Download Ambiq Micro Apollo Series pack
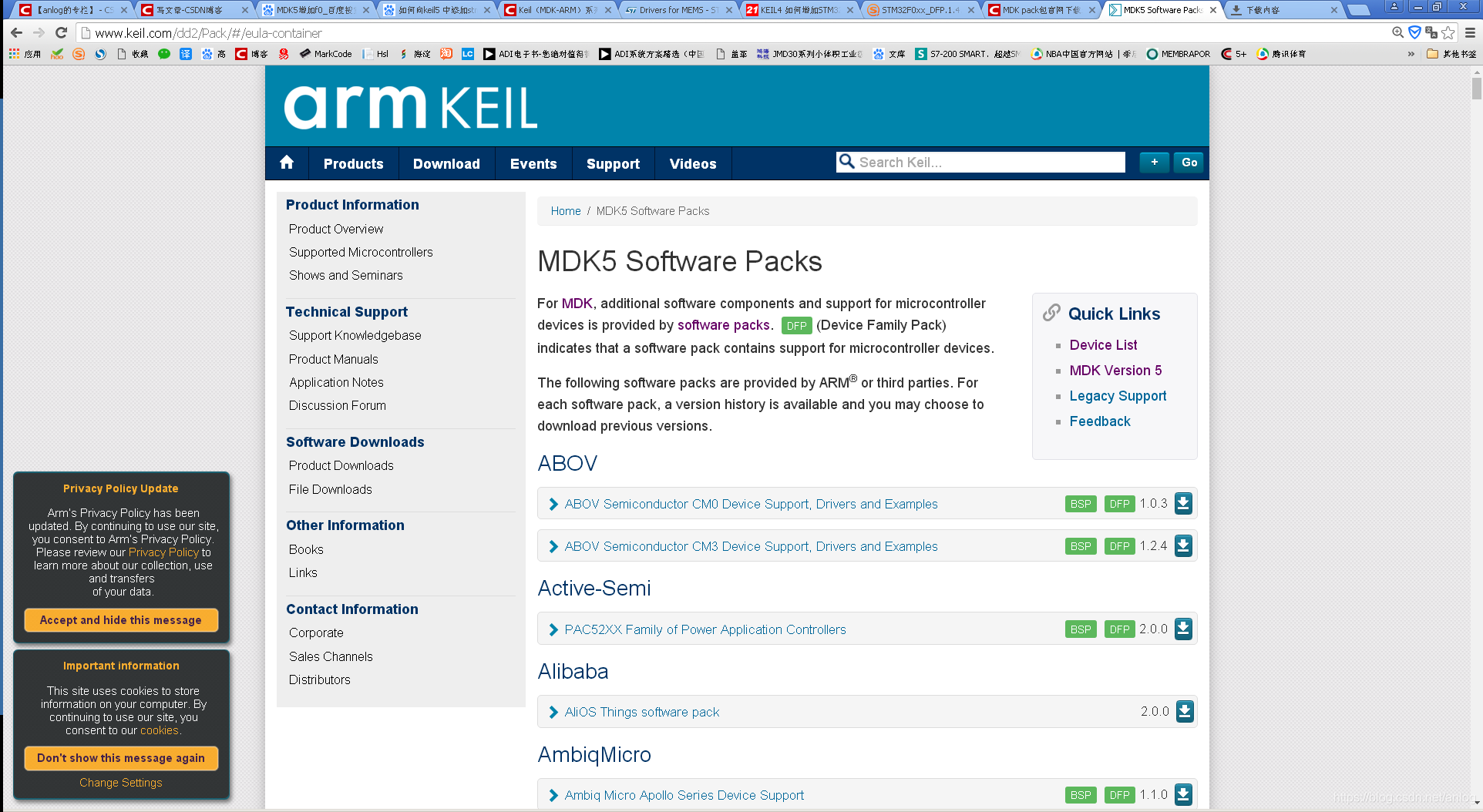The width and height of the screenshot is (1483, 812). [x=1183, y=795]
